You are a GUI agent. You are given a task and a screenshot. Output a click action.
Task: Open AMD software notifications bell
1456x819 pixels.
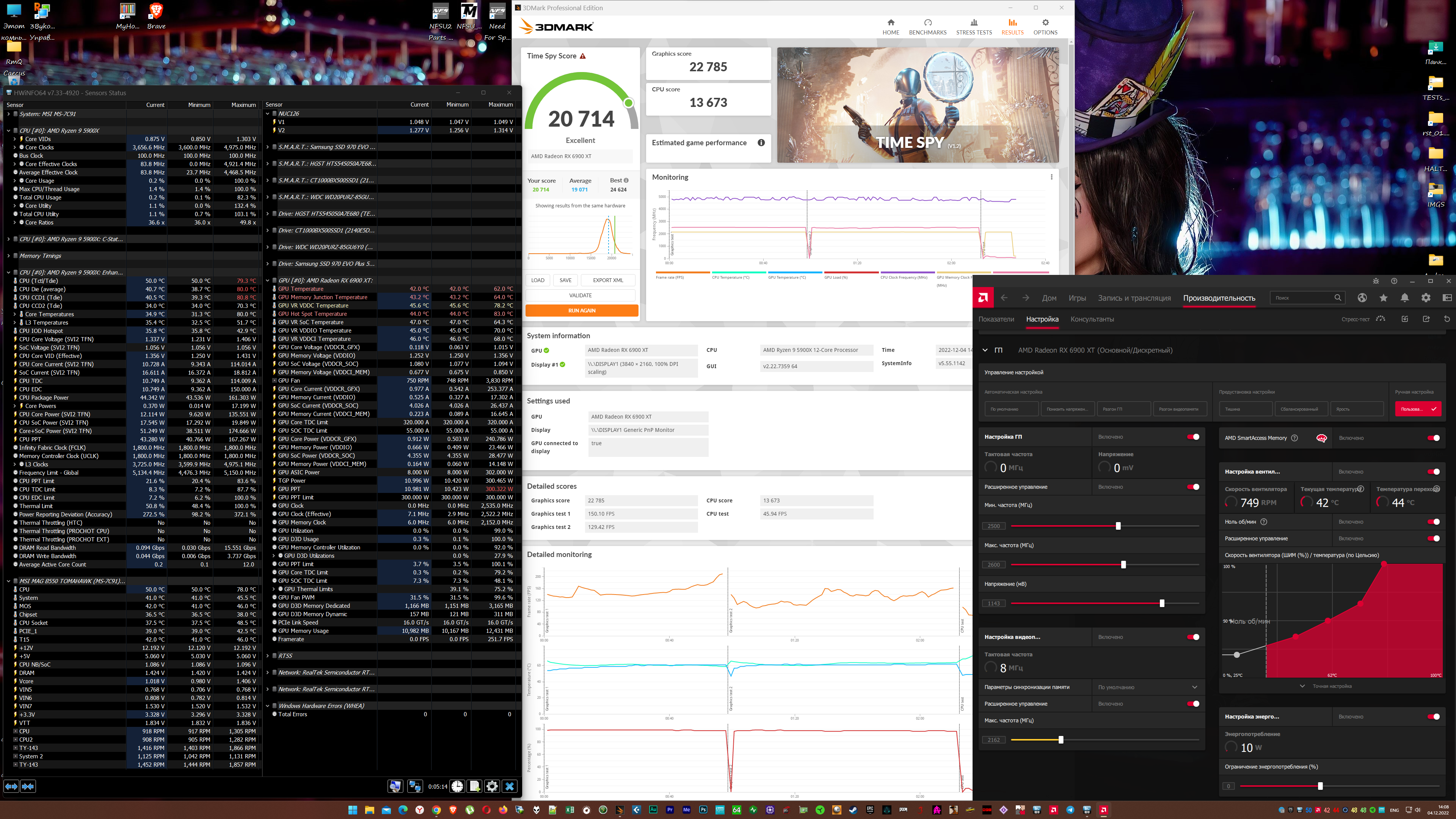pos(1404,298)
